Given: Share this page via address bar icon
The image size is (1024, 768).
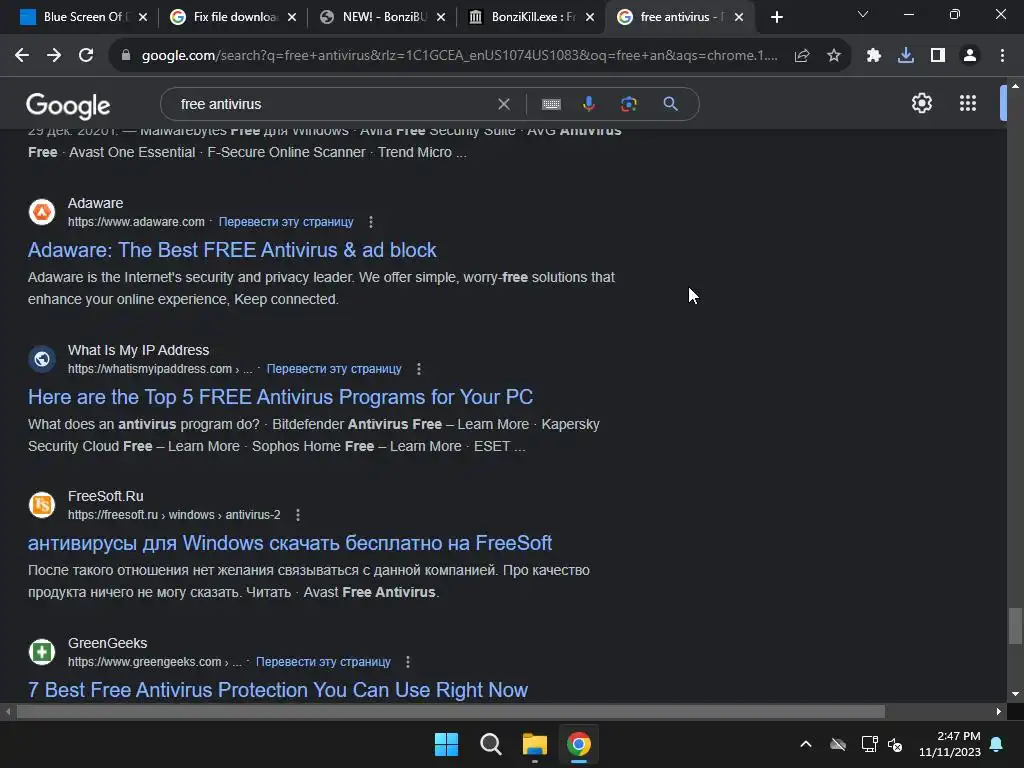Looking at the screenshot, I should (x=802, y=56).
